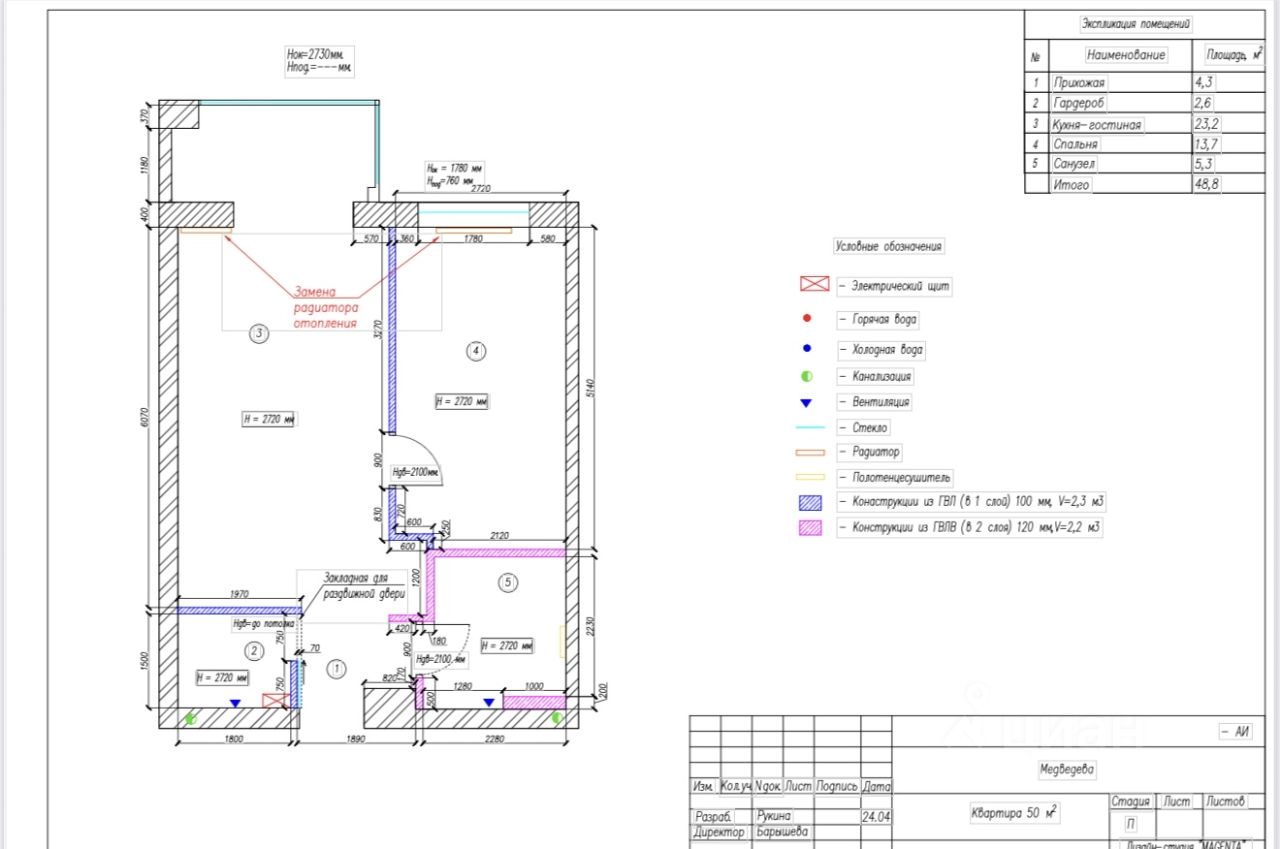Click the 'Полотенцесушитель' legend label
Screen dimensions: 1280x849
tap(895, 478)
